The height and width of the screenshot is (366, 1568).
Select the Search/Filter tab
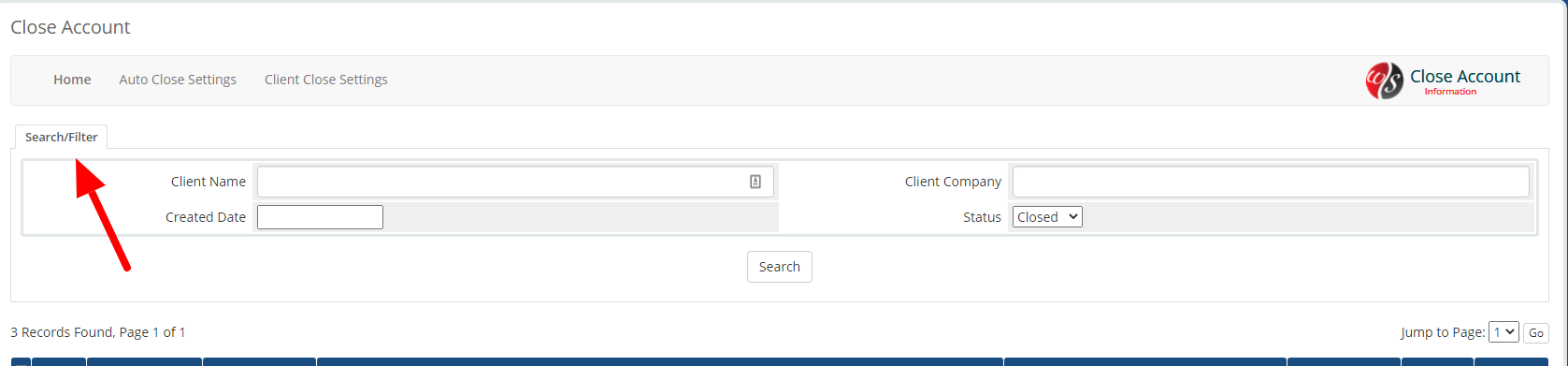(61, 137)
